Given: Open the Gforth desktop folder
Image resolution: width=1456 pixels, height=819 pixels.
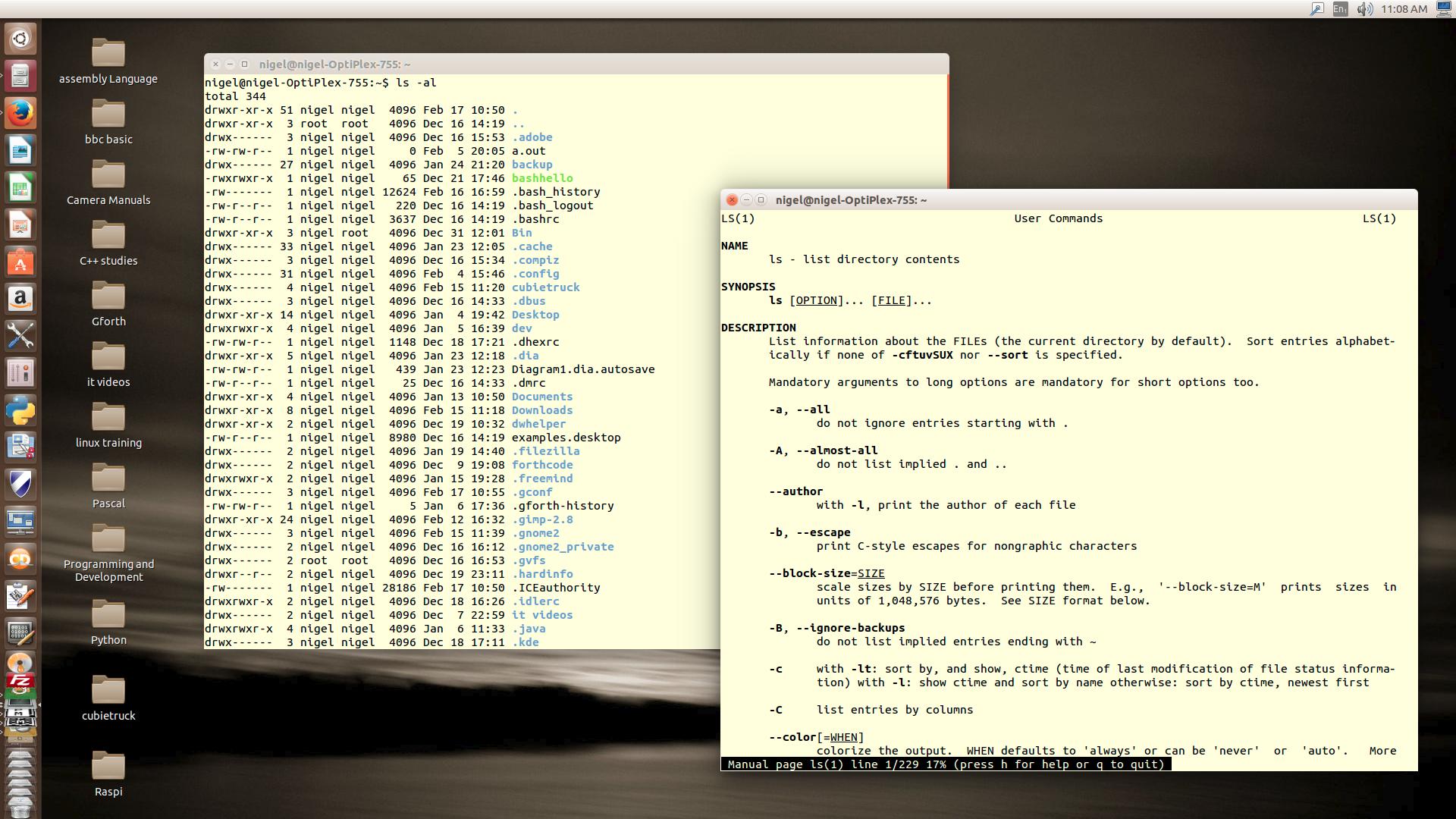Looking at the screenshot, I should click(x=108, y=297).
